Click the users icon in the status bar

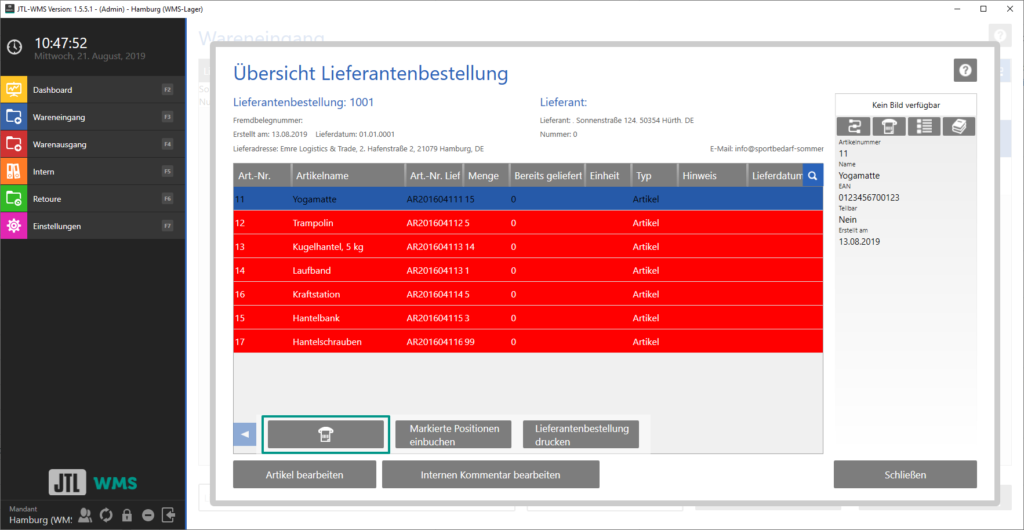pyautogui.click(x=86, y=515)
